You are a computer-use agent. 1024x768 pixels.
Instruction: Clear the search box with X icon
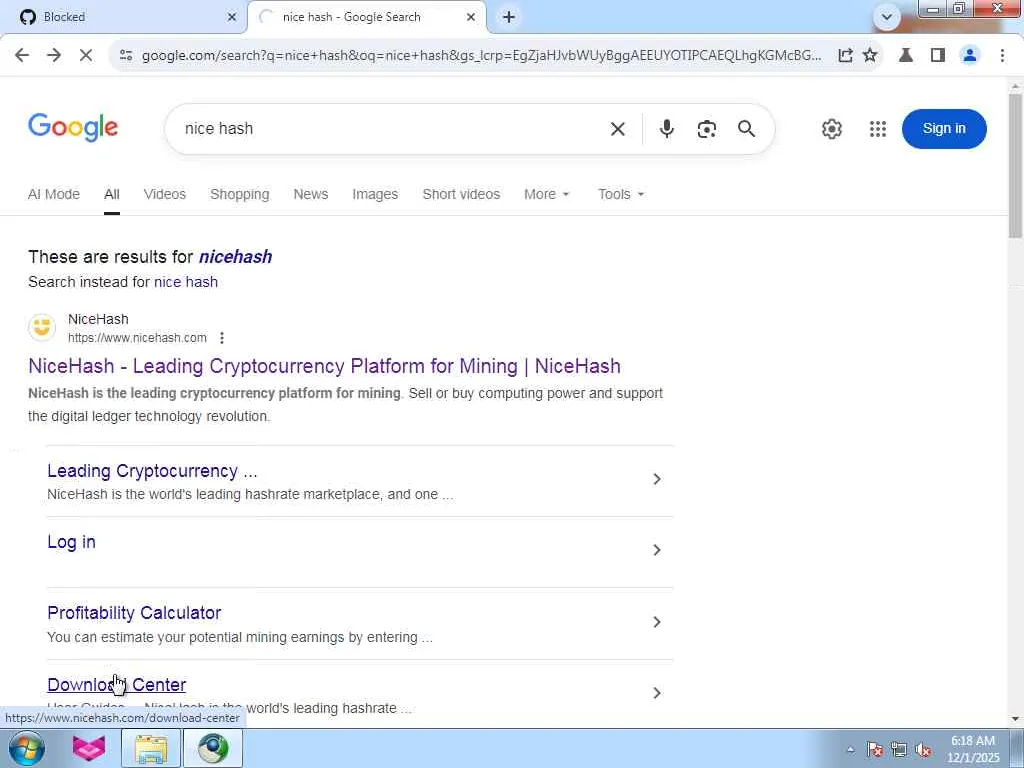coord(618,129)
